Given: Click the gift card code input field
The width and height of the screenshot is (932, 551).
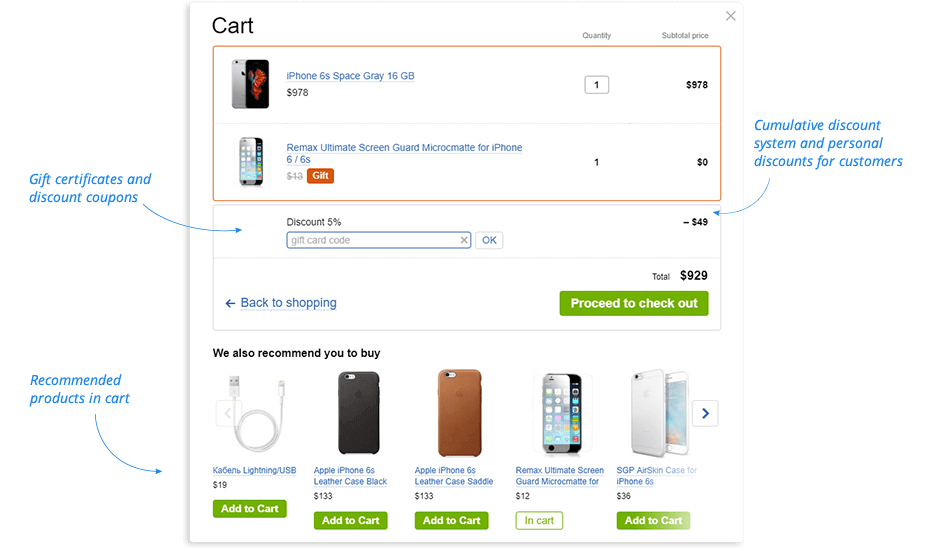Looking at the screenshot, I should tap(374, 240).
